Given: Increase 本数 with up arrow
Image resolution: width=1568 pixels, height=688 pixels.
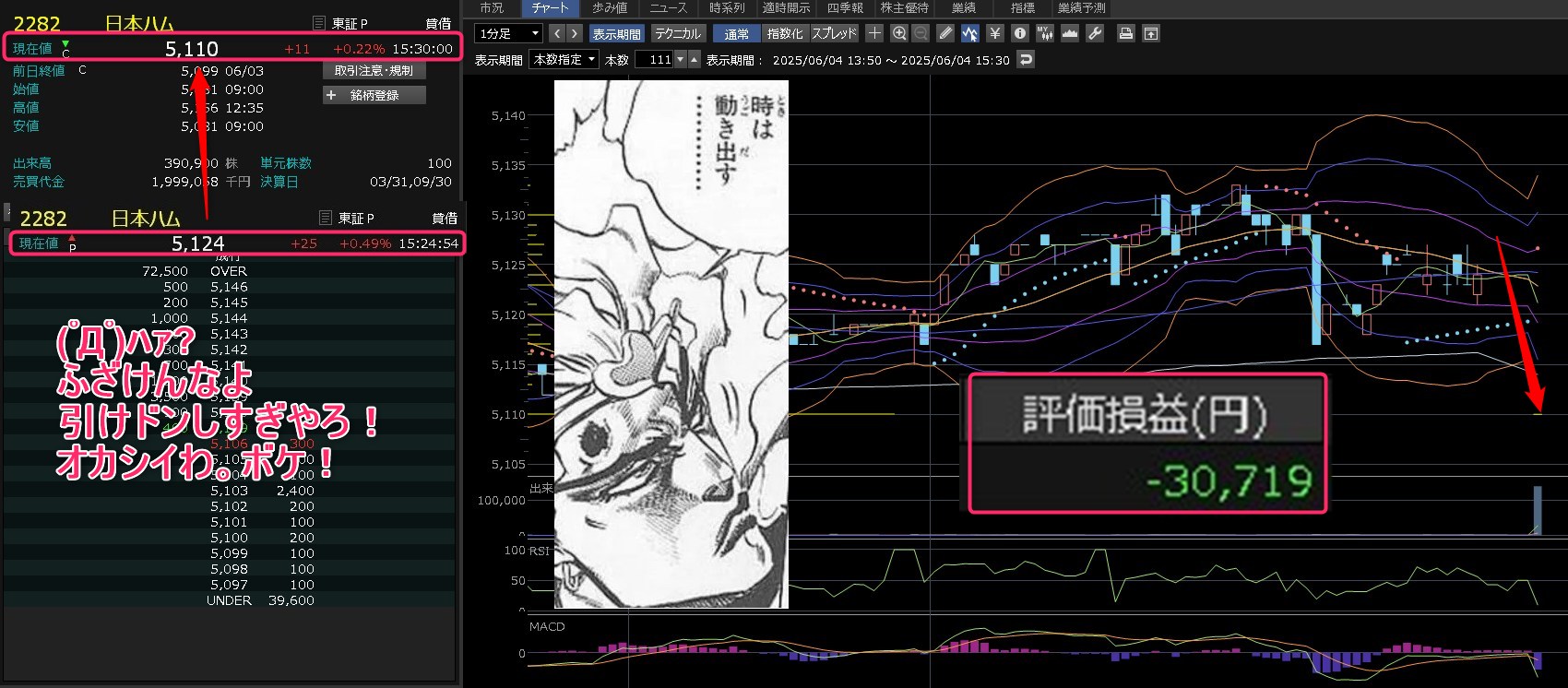Looking at the screenshot, I should (695, 59).
